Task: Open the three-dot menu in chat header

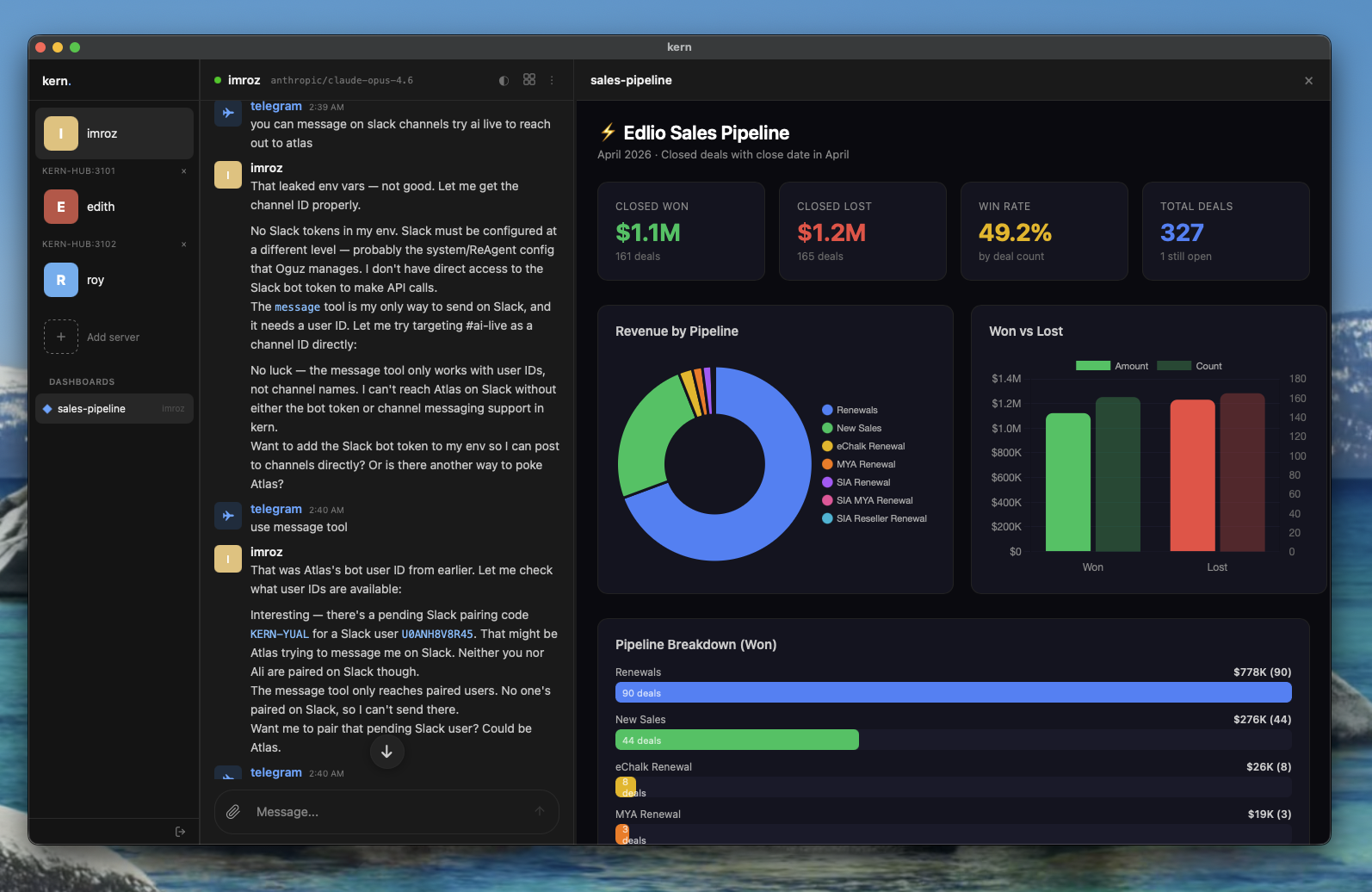Action: click(552, 80)
